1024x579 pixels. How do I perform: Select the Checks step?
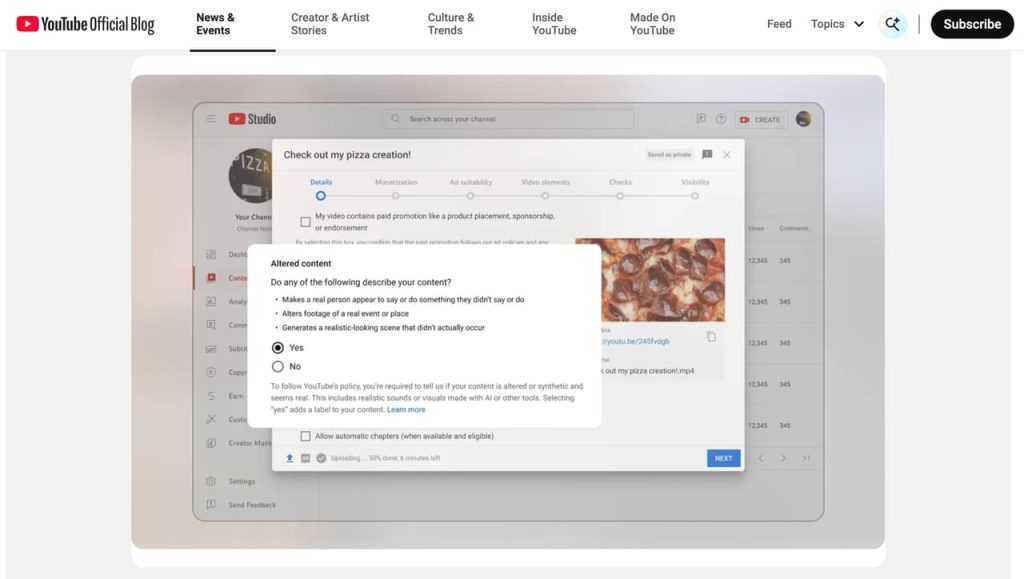click(x=620, y=189)
